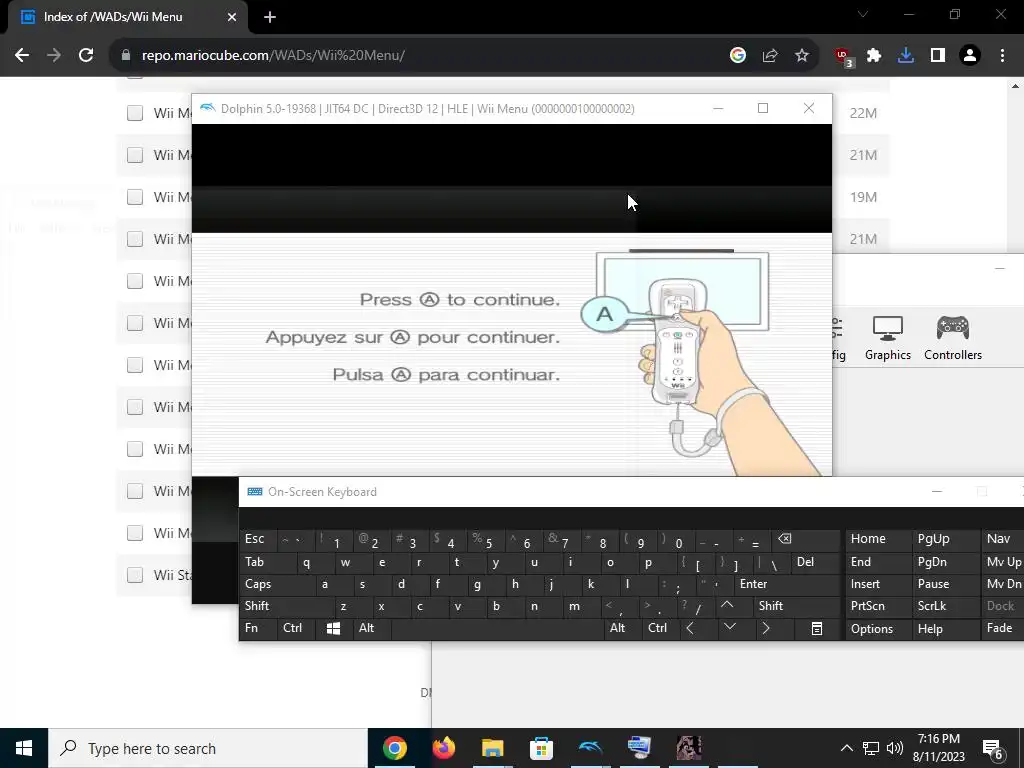Show hidden tray icons chevron
Viewport: 1024px width, 768px height.
[846, 748]
